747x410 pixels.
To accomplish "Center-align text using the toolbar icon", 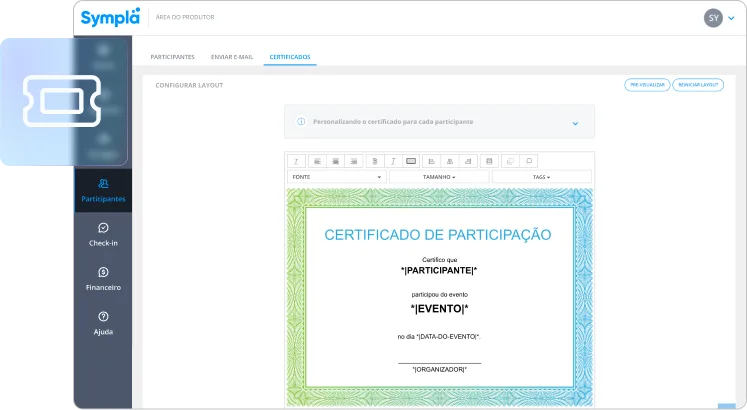I will click(335, 161).
